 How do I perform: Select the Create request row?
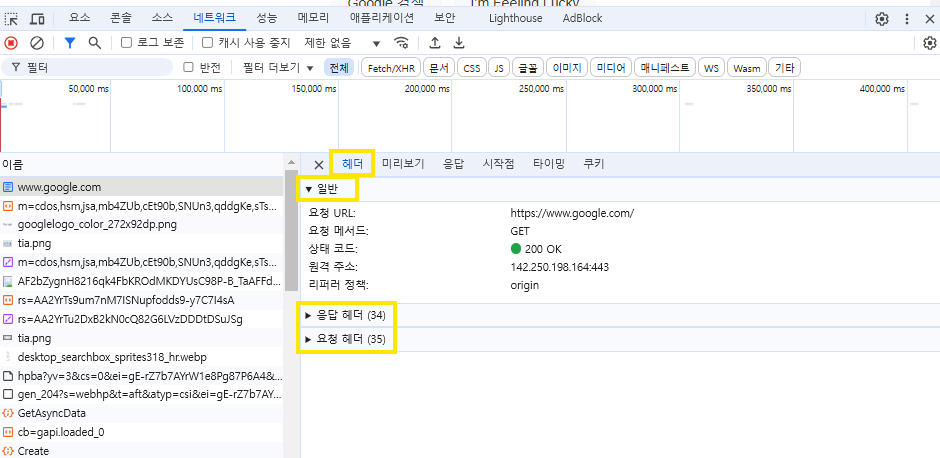coord(142,451)
